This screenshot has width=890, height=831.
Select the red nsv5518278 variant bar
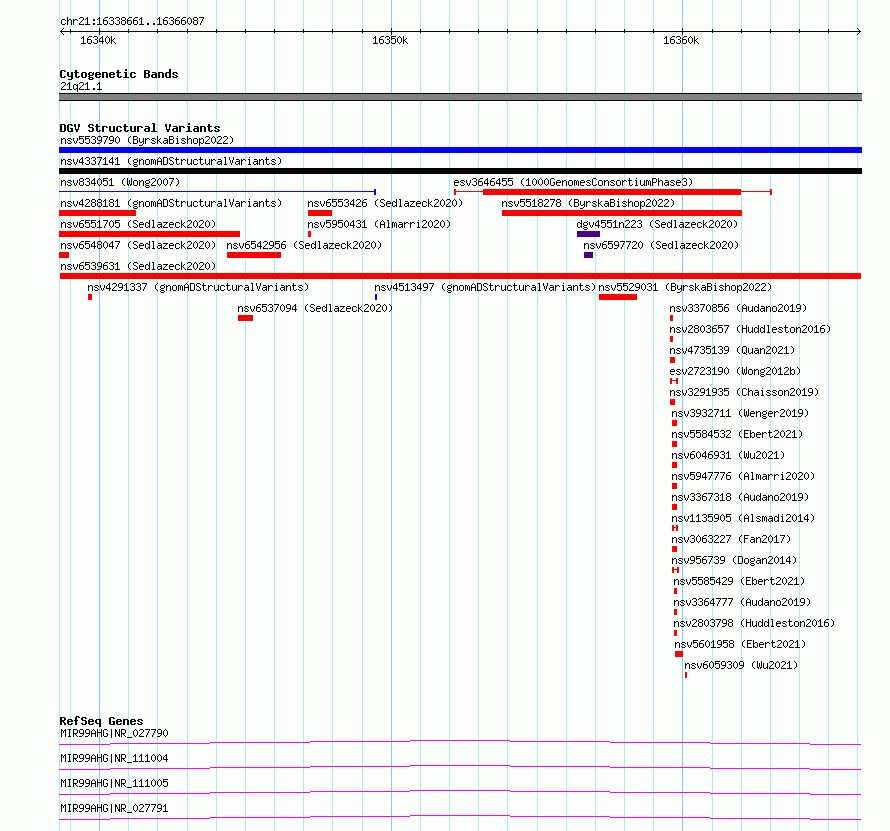tap(622, 213)
